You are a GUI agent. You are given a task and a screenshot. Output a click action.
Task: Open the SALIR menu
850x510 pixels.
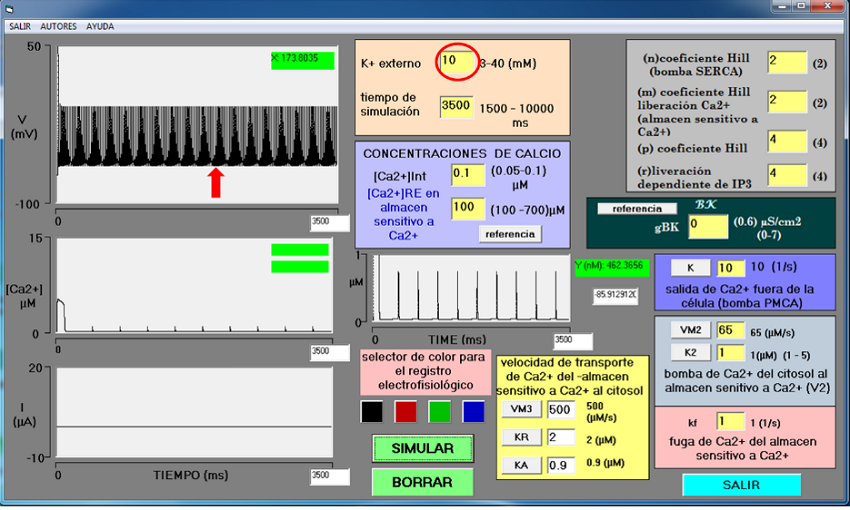pyautogui.click(x=21, y=26)
